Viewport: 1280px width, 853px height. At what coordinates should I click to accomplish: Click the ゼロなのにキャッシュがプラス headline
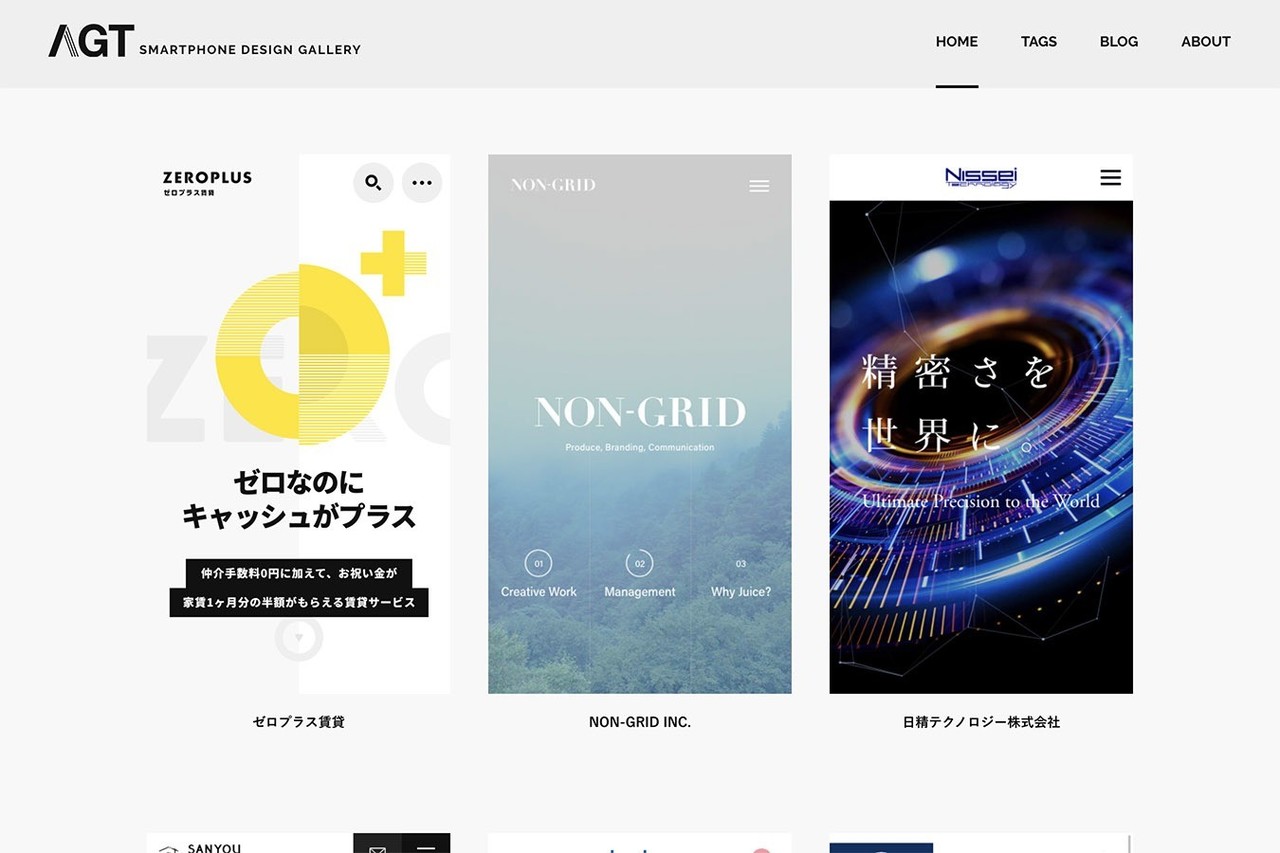point(299,499)
